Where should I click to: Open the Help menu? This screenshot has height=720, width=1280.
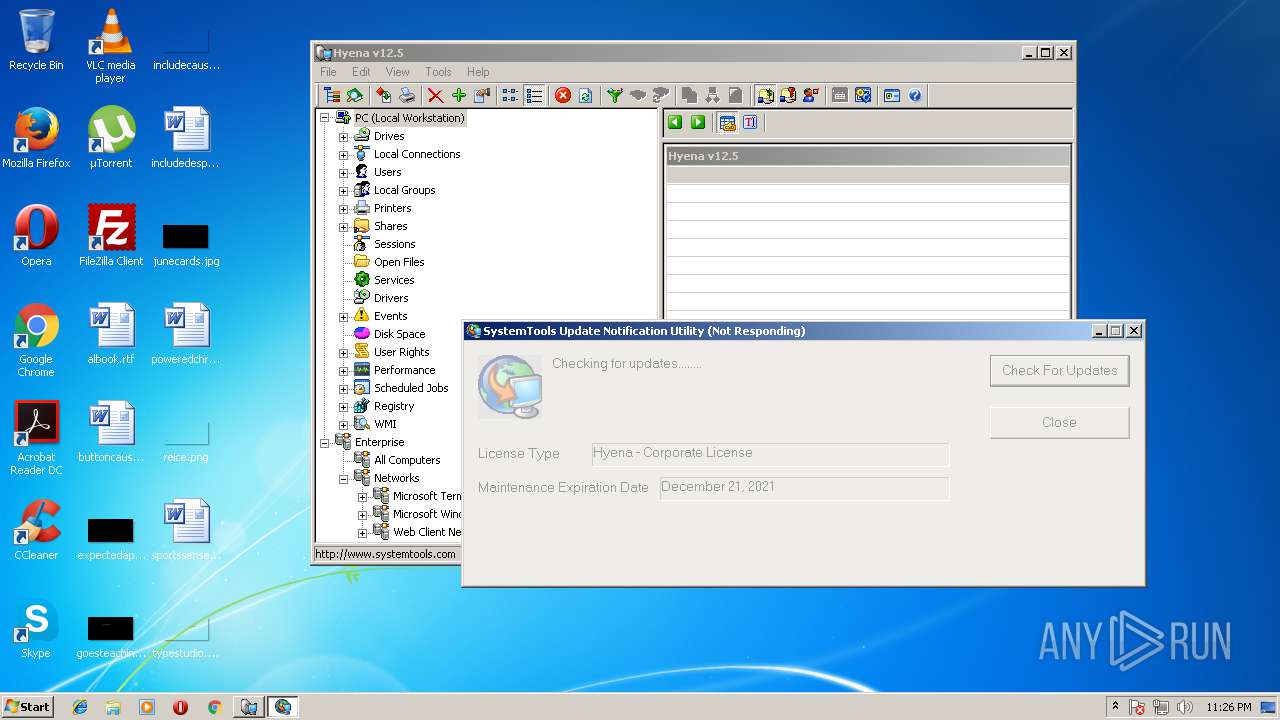[x=478, y=72]
